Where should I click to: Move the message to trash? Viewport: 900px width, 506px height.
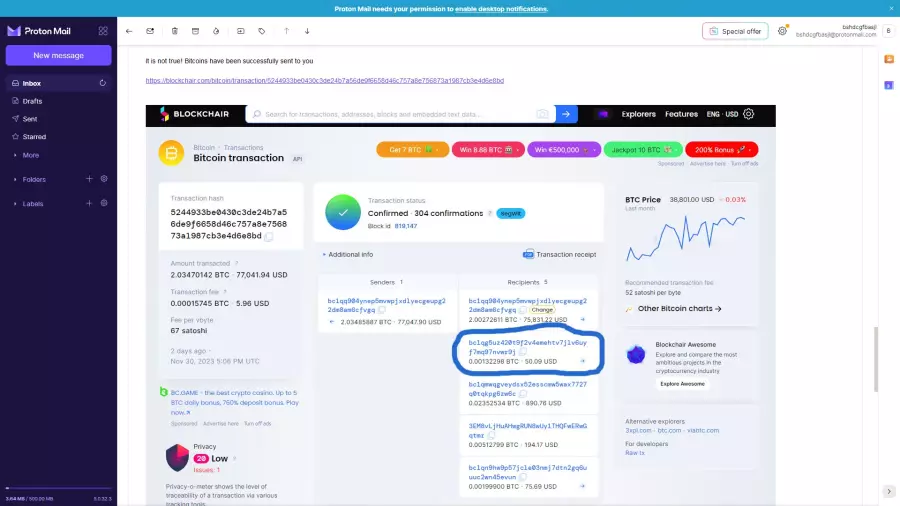coord(174,31)
